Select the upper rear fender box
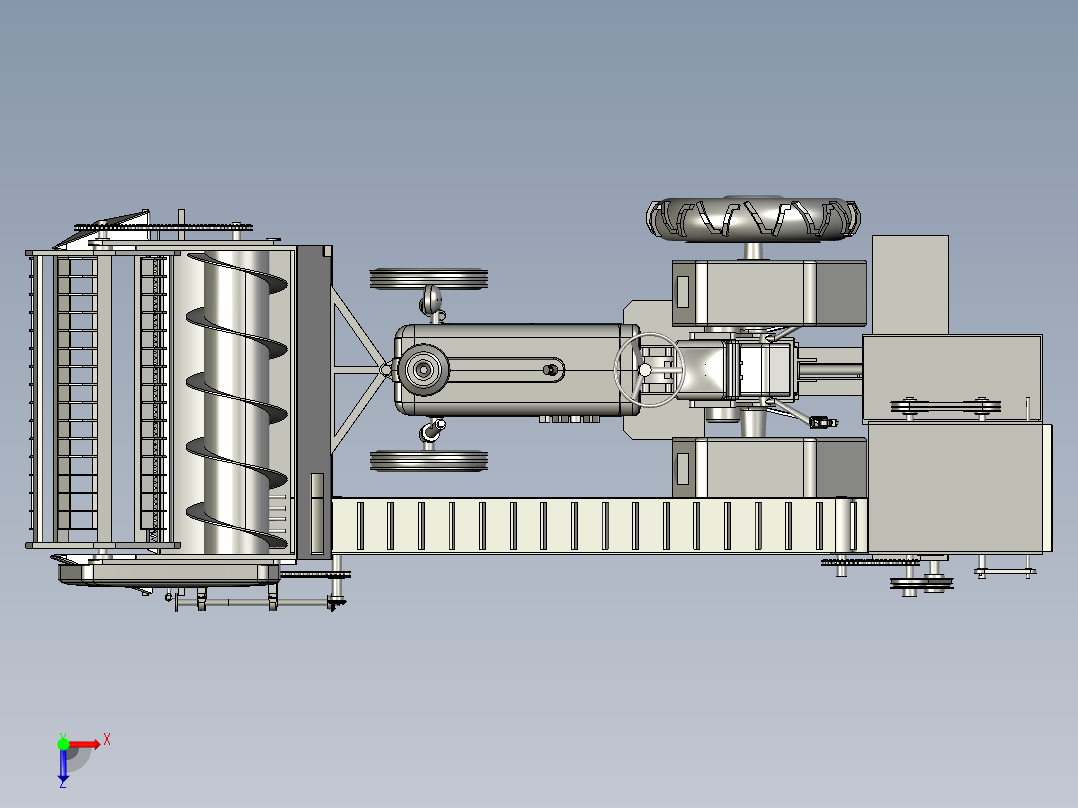The image size is (1078, 808). pyautogui.click(x=769, y=293)
